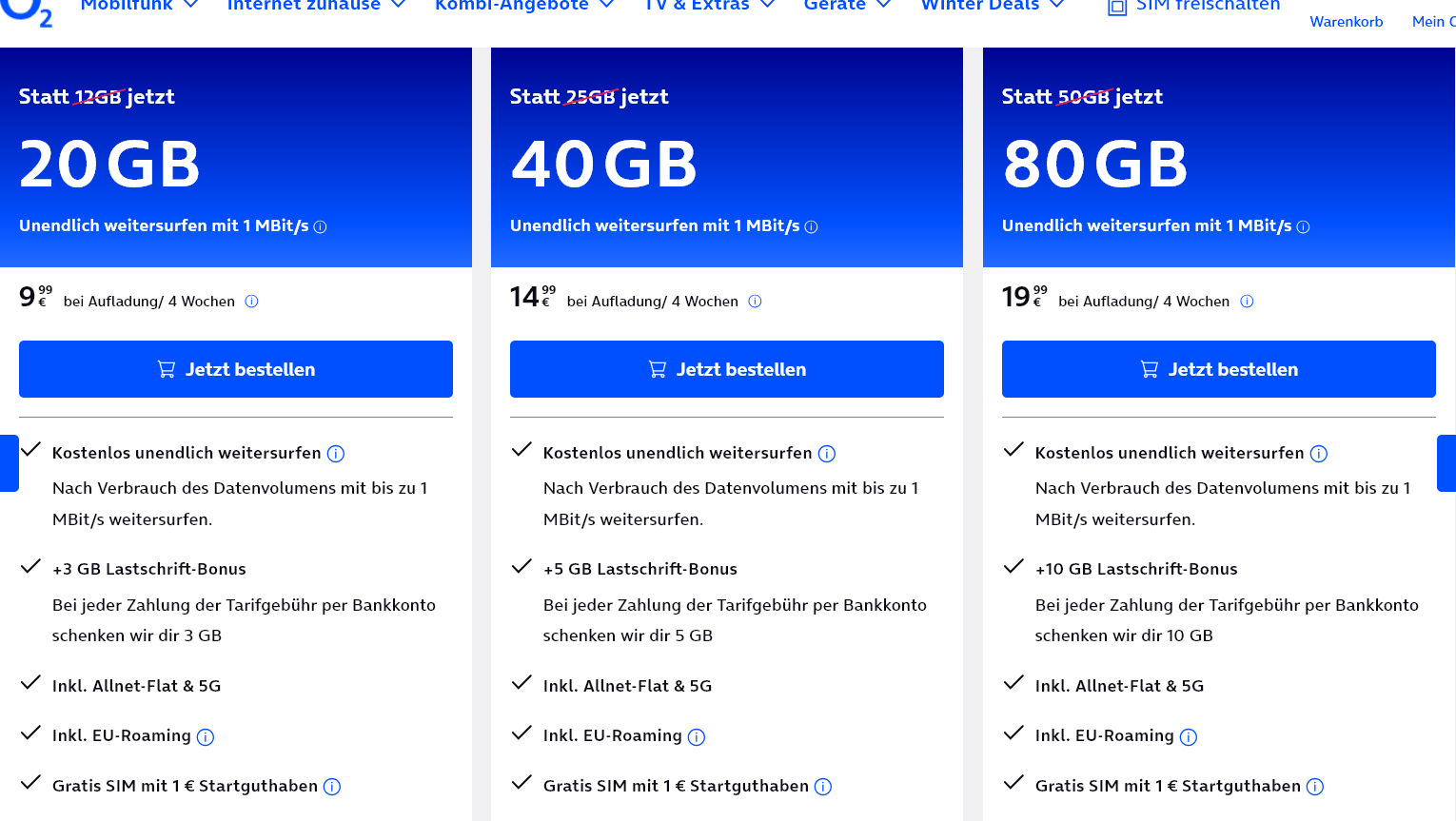
Task: Open info icon next to 19,99 € price
Action: pos(1247,302)
